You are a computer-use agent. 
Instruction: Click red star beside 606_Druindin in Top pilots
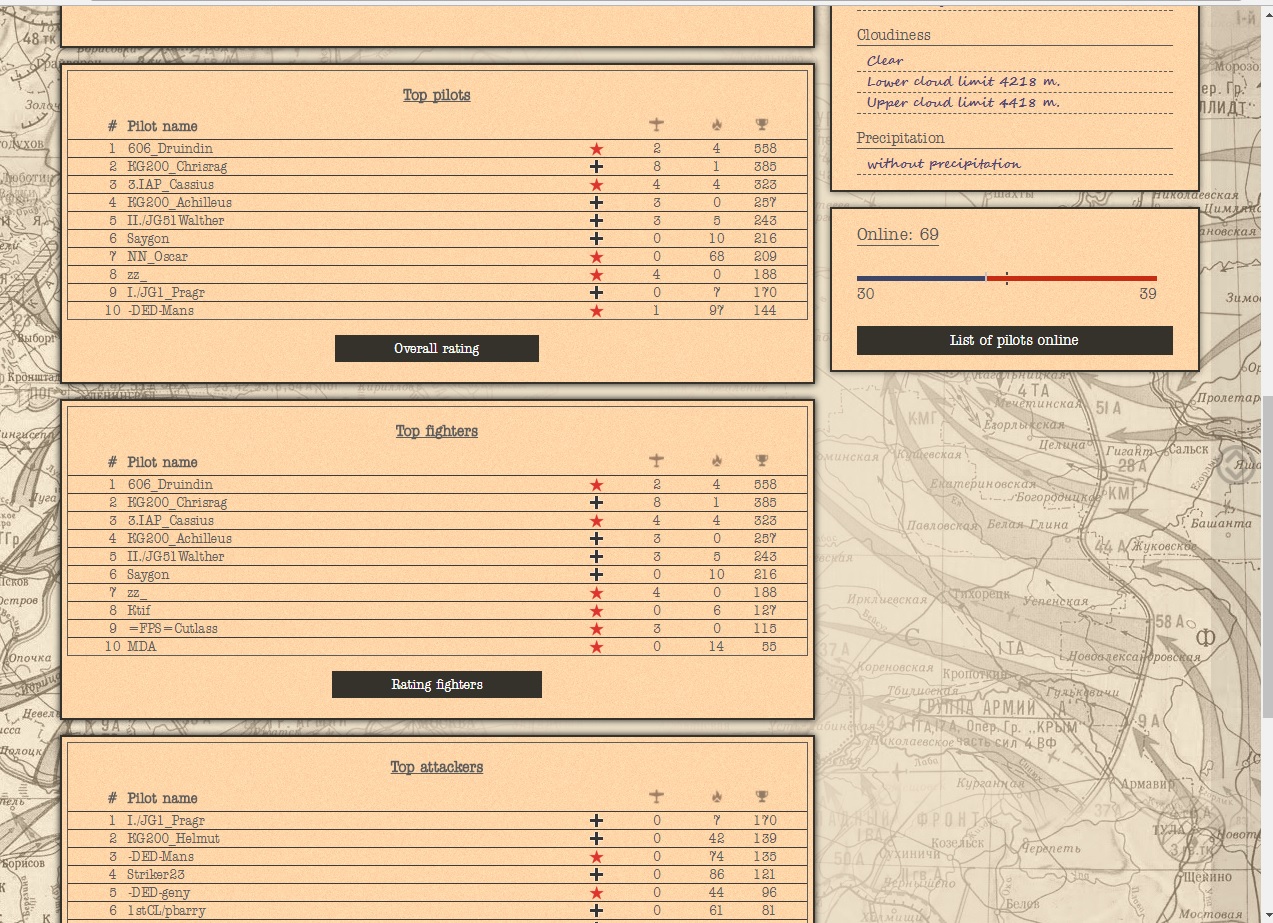point(597,149)
